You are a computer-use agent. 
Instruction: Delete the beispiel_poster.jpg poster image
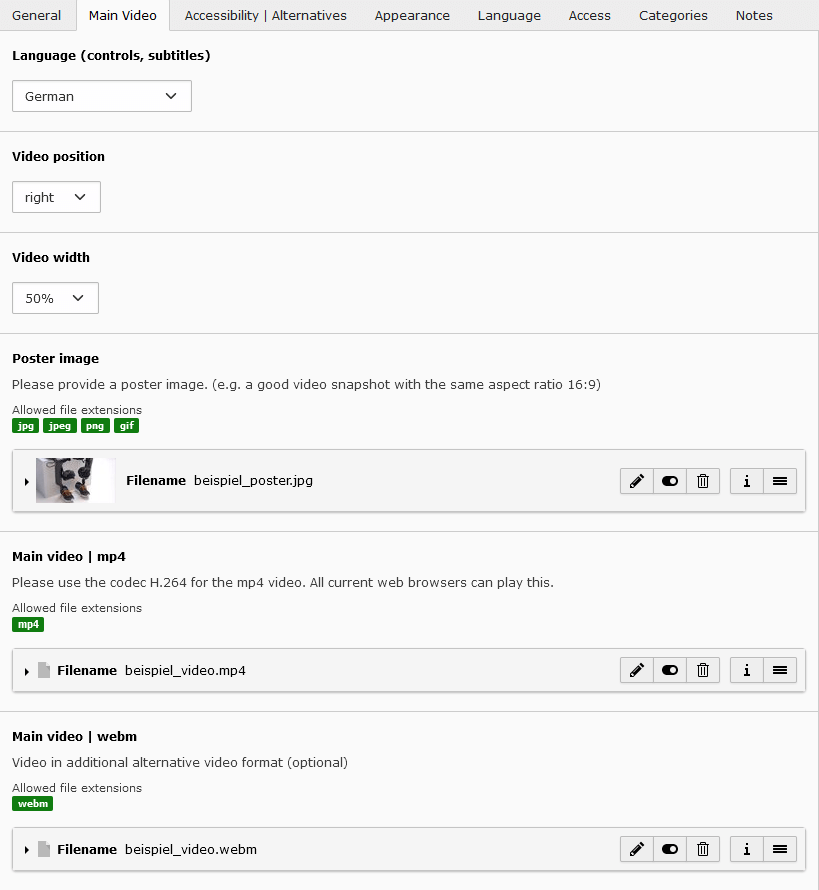(703, 481)
